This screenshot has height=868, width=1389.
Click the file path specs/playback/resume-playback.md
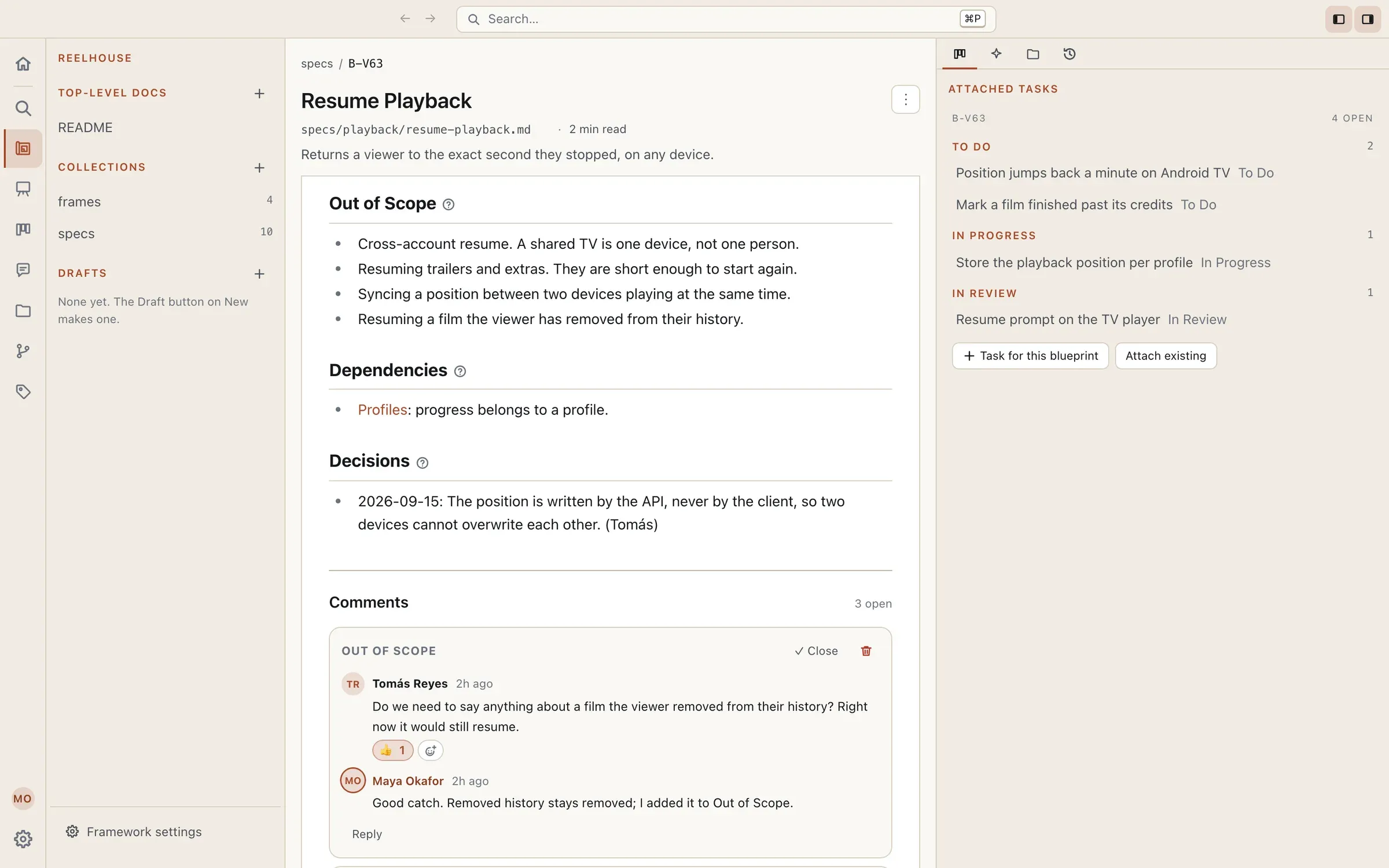(x=416, y=130)
